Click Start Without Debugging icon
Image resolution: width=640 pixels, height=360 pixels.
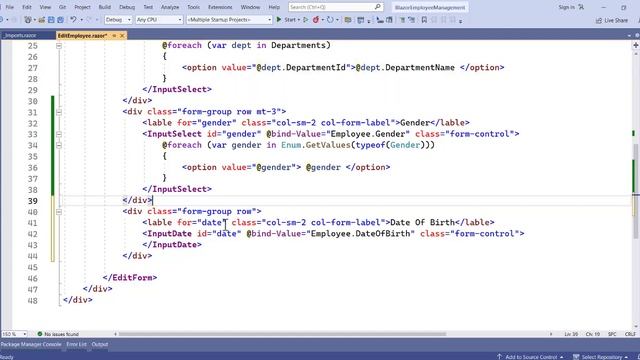(x=305, y=20)
